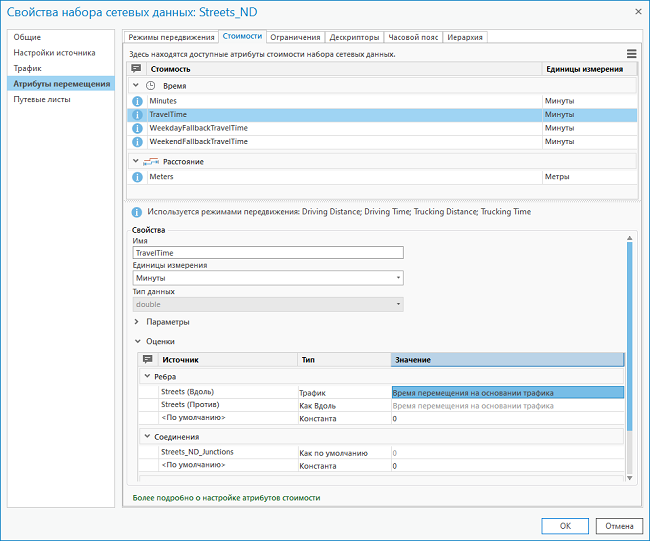This screenshot has height=541, width=650.
Task: Expand the Параметры section
Action: pos(137,322)
